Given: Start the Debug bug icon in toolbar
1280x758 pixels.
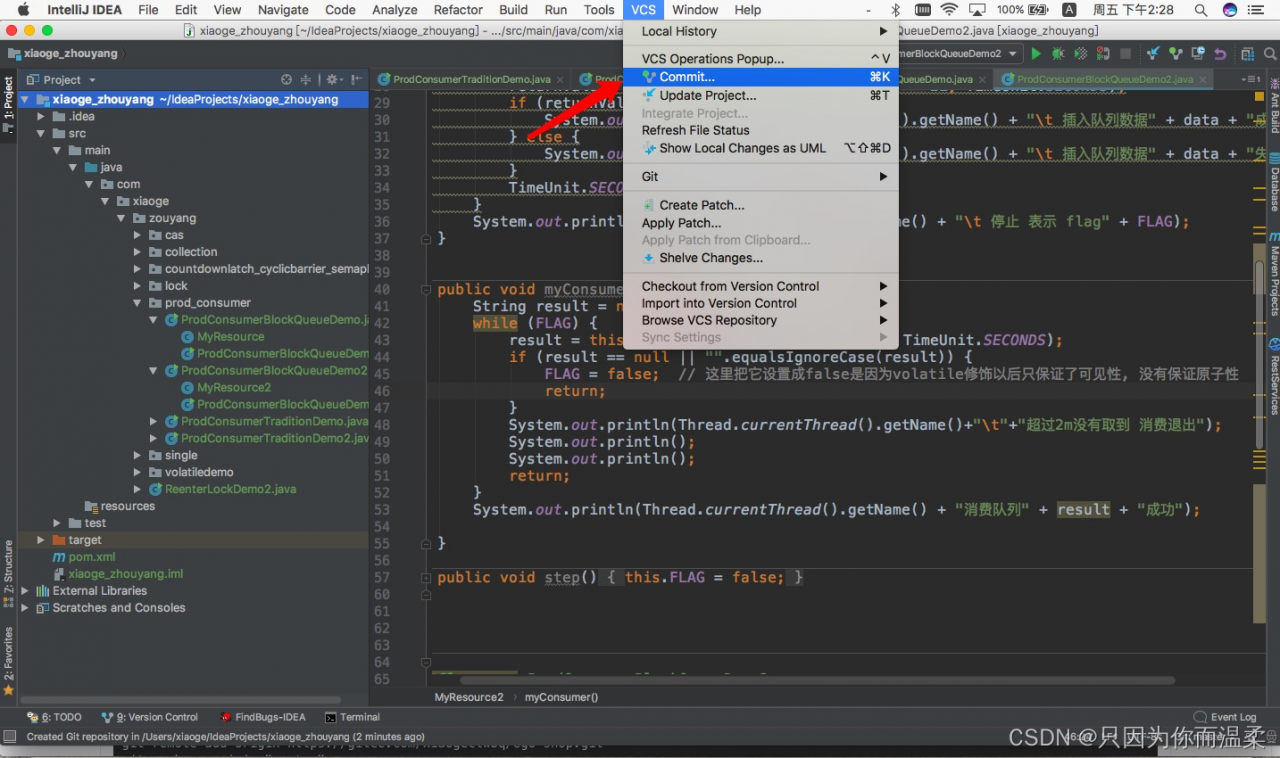Looking at the screenshot, I should [x=1058, y=54].
